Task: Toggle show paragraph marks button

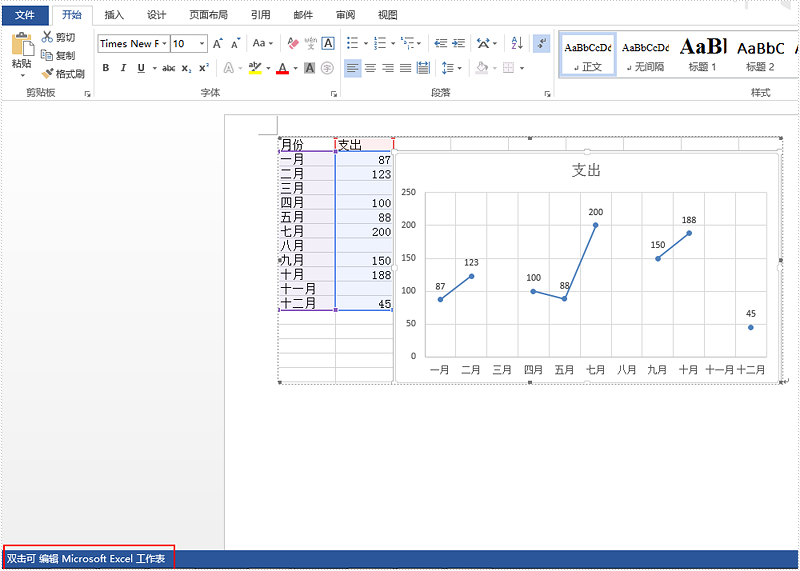Action: tap(541, 43)
